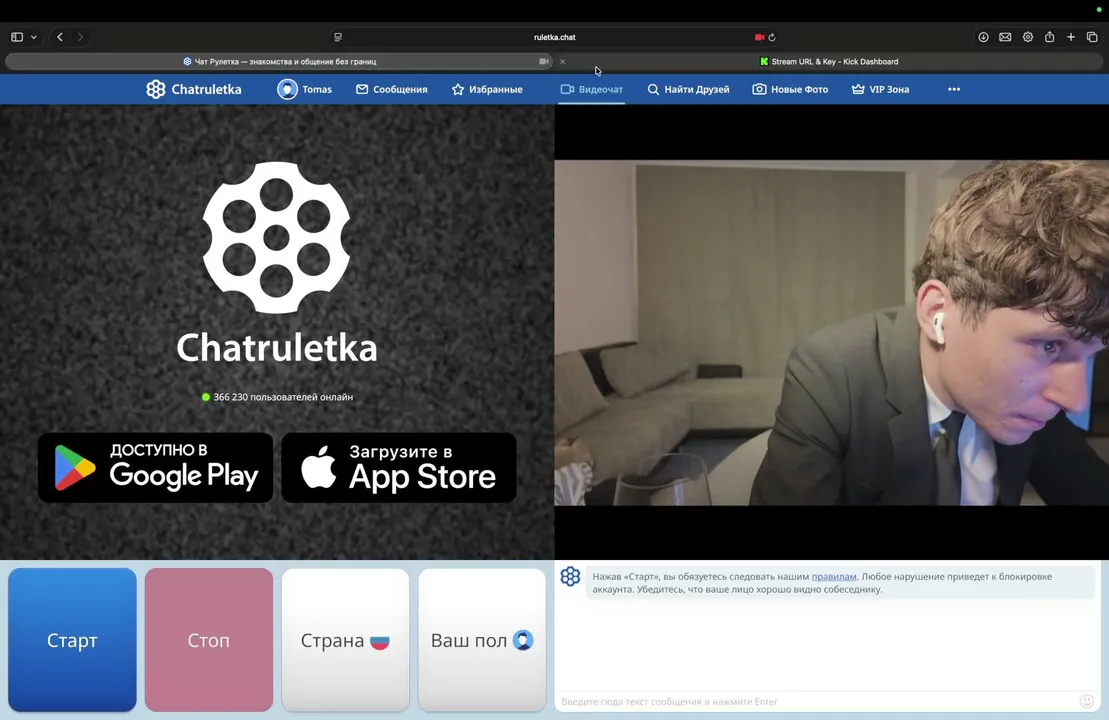The width and height of the screenshot is (1109, 720).
Task: Open Сообщения messages
Action: pos(391,89)
